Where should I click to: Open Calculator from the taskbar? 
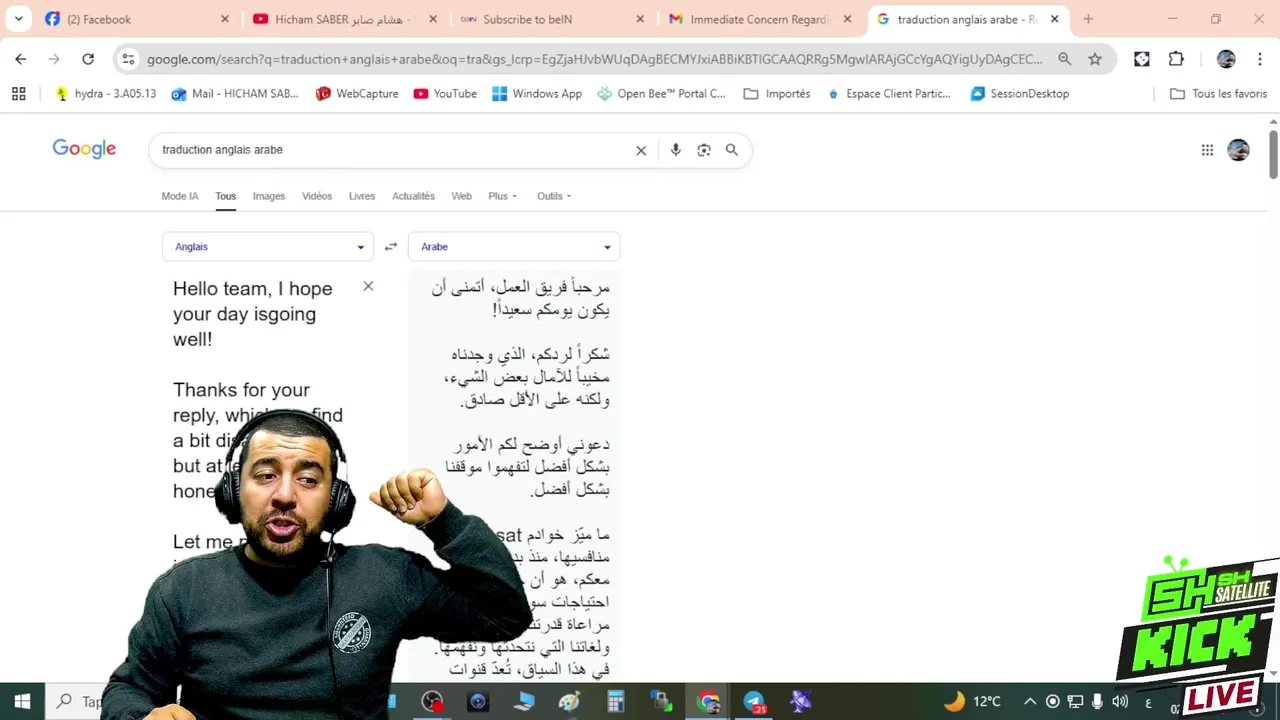615,701
